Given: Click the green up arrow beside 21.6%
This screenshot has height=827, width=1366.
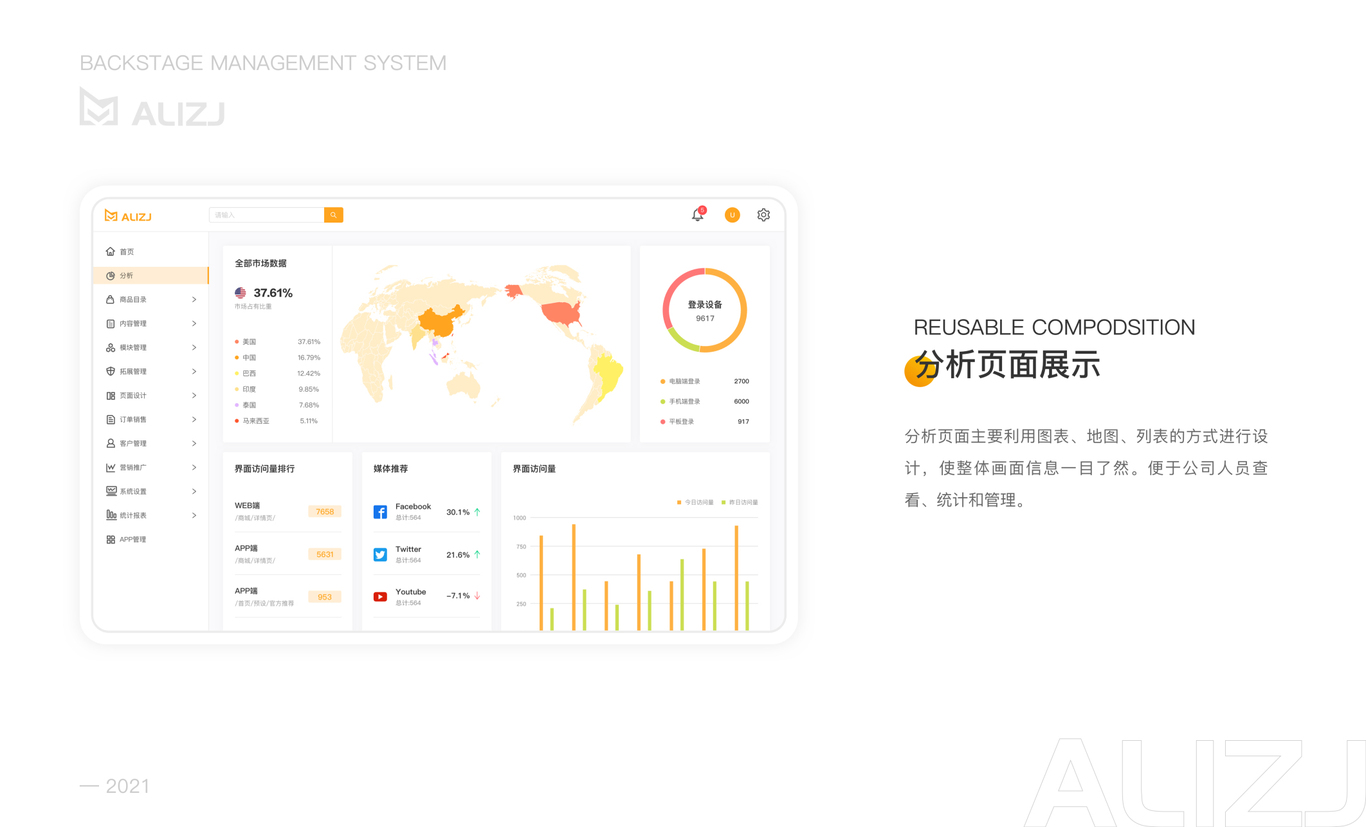Looking at the screenshot, I should tap(477, 554).
